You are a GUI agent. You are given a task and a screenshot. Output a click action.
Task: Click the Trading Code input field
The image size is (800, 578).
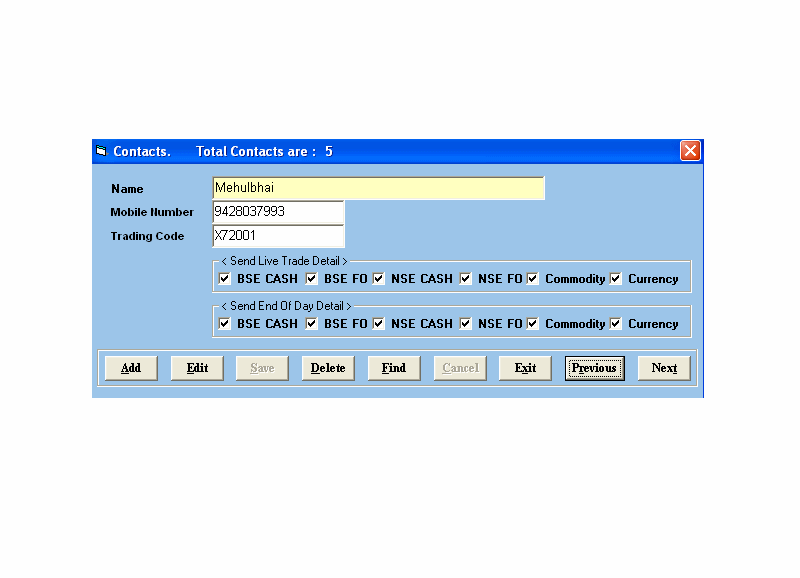point(278,236)
